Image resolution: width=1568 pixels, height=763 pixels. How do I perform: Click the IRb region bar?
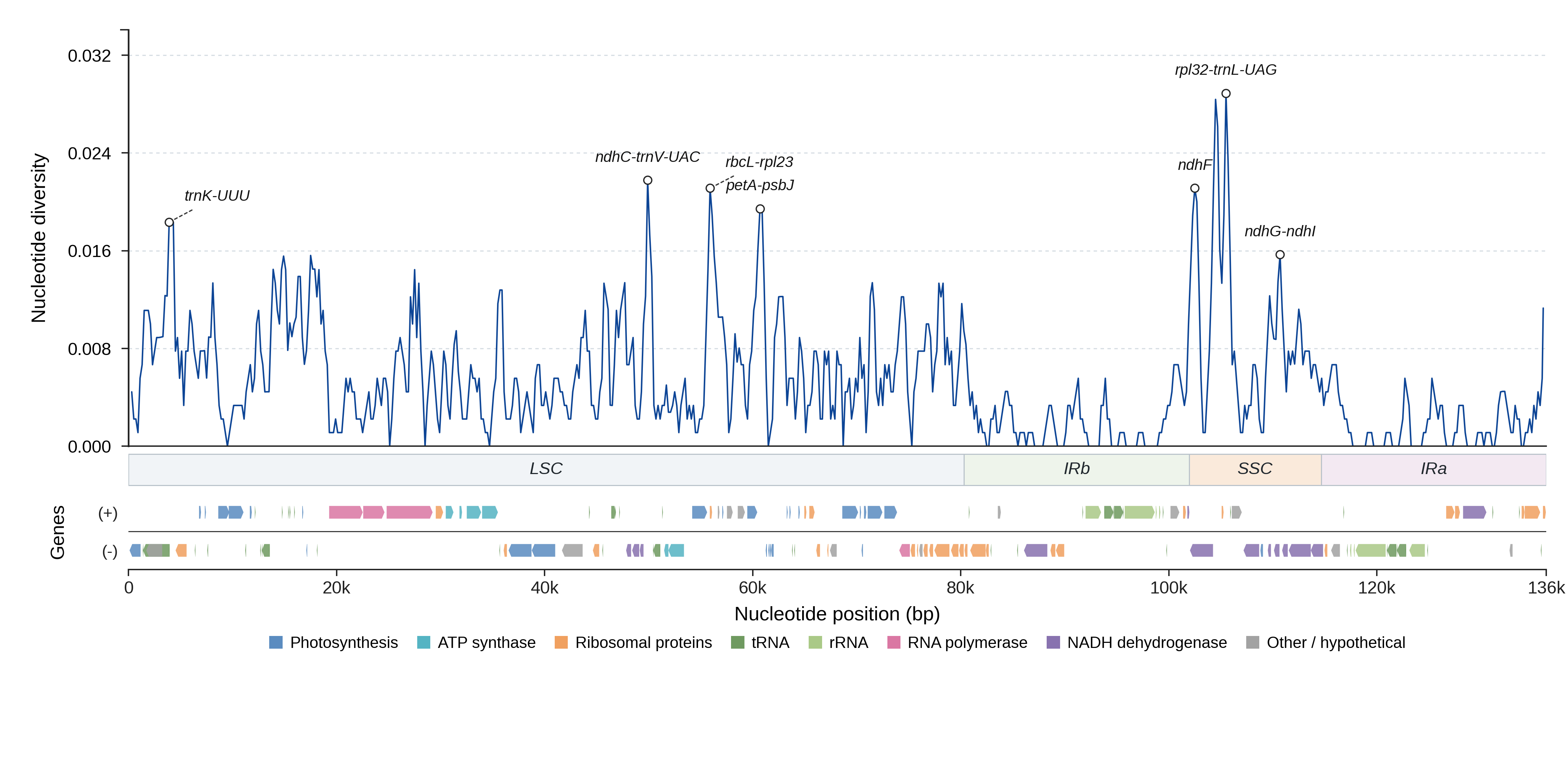coord(1076,469)
